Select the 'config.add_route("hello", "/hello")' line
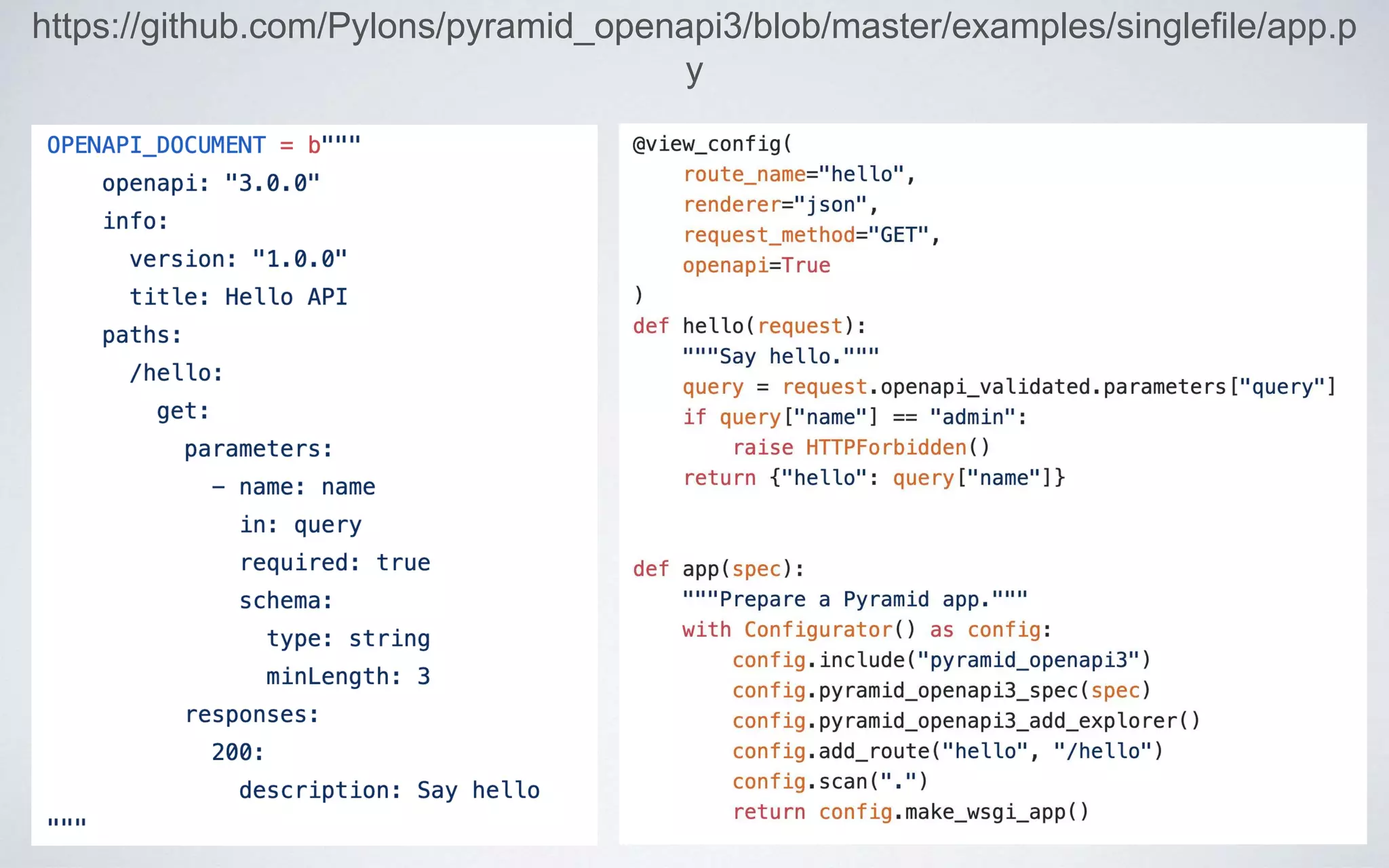This screenshot has width=1389, height=868. (x=947, y=751)
